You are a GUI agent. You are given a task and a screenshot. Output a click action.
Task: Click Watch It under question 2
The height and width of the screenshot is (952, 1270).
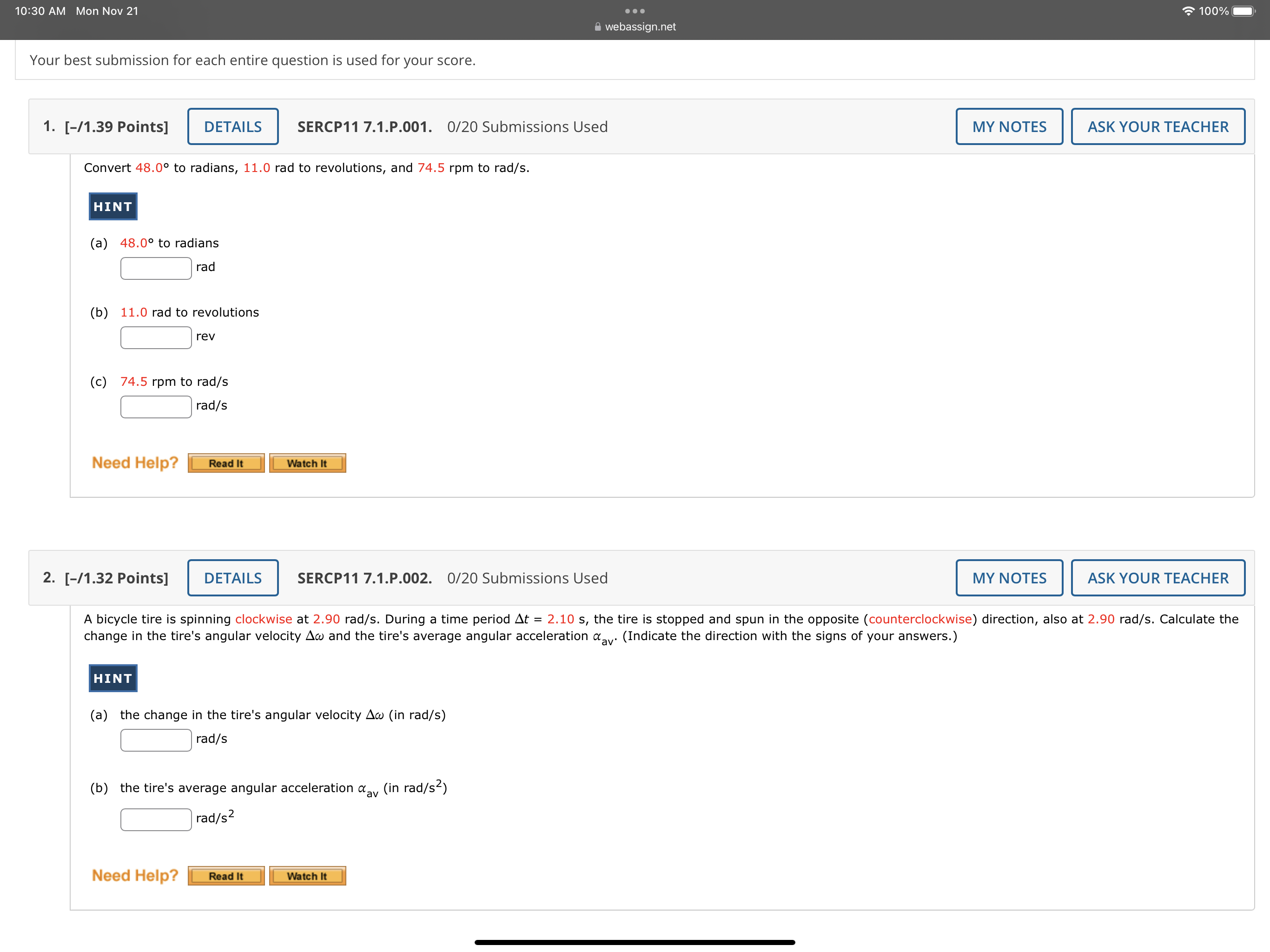point(307,876)
